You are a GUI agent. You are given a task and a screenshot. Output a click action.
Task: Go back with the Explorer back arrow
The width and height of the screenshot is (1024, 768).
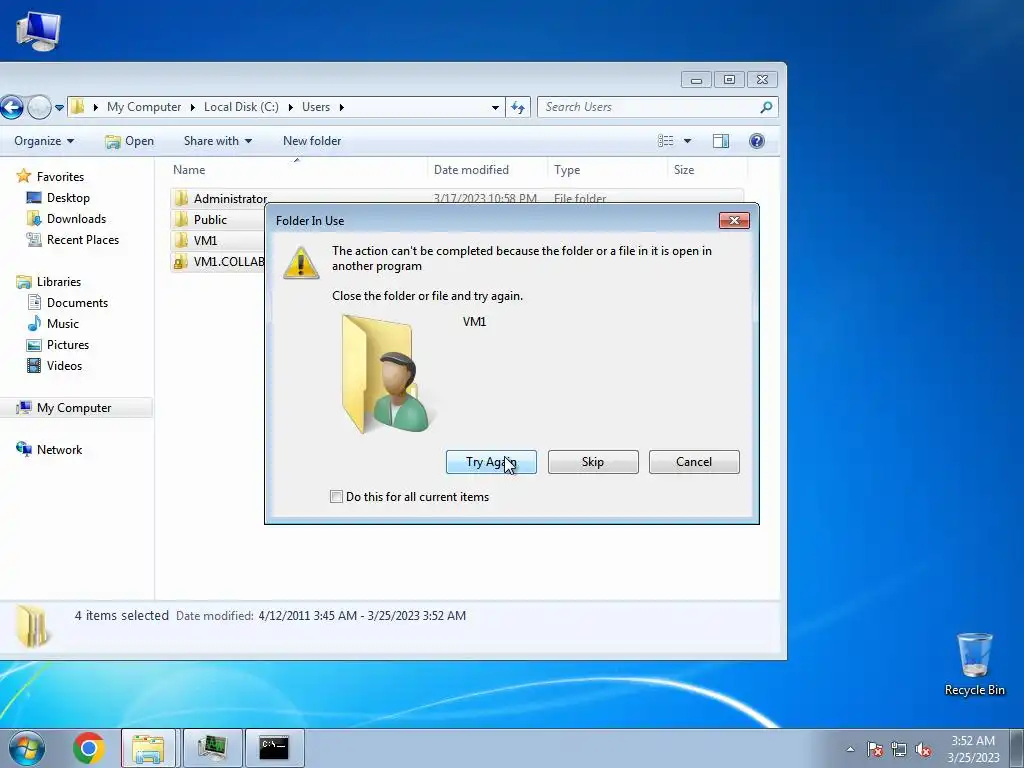(x=11, y=107)
